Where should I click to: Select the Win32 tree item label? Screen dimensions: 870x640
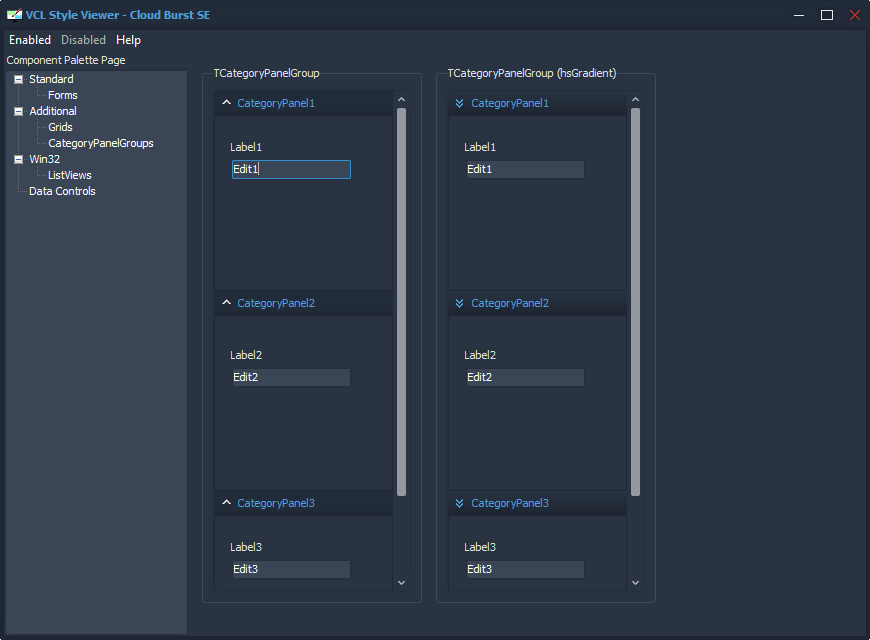44,159
